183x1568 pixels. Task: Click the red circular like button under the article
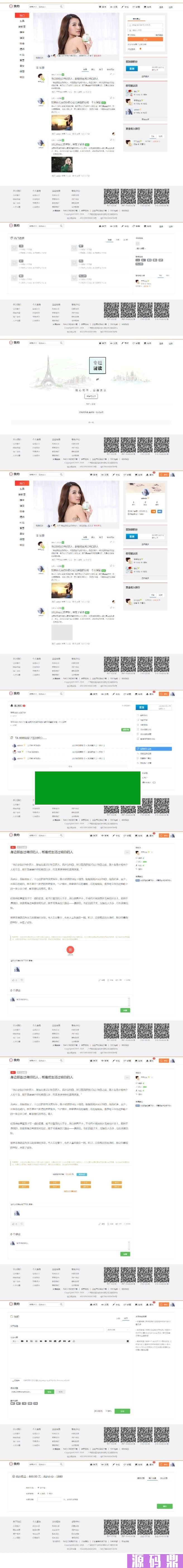click(x=69, y=950)
